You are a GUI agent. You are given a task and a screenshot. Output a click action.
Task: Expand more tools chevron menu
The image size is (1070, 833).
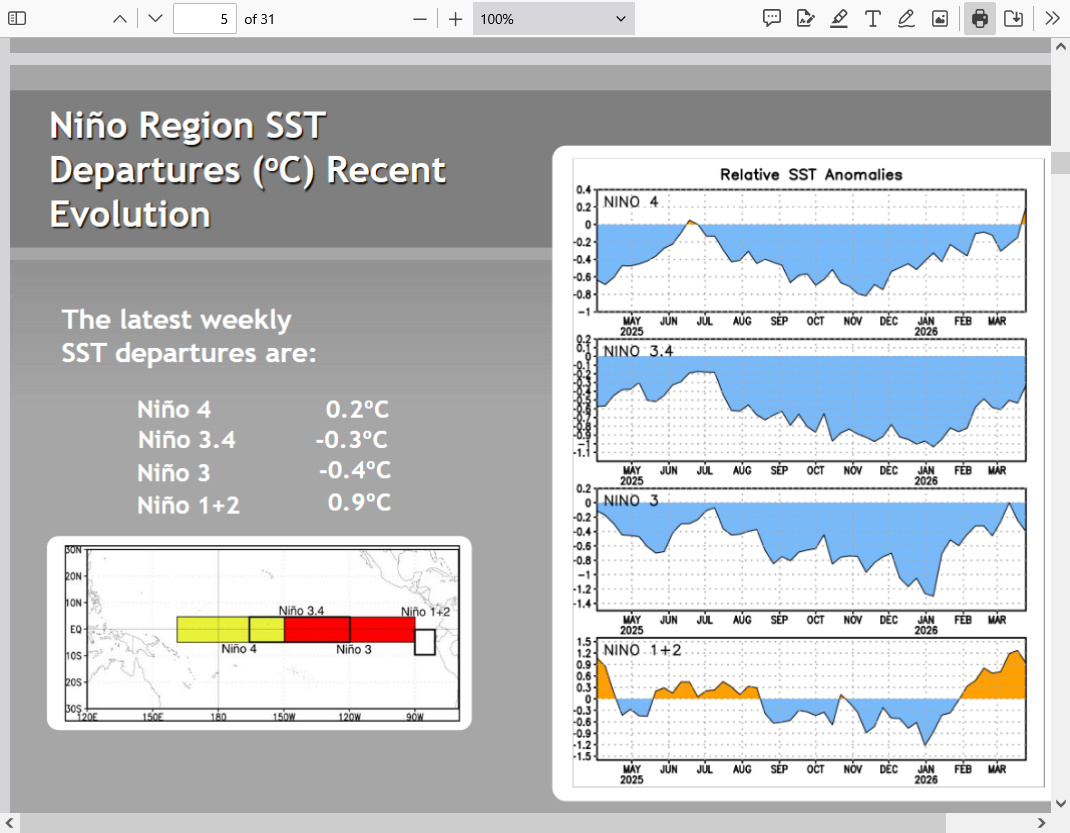tap(1052, 18)
